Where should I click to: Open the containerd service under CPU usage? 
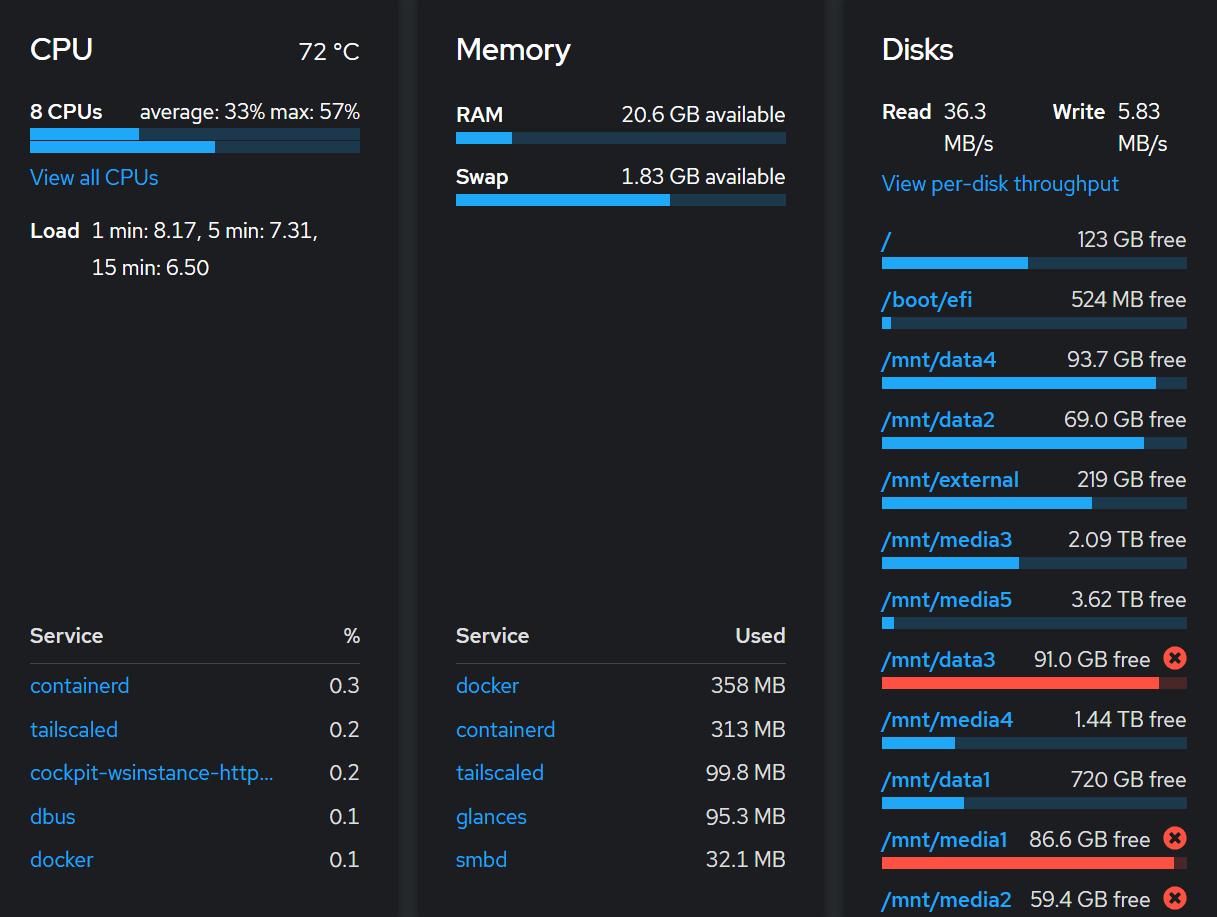(79, 685)
